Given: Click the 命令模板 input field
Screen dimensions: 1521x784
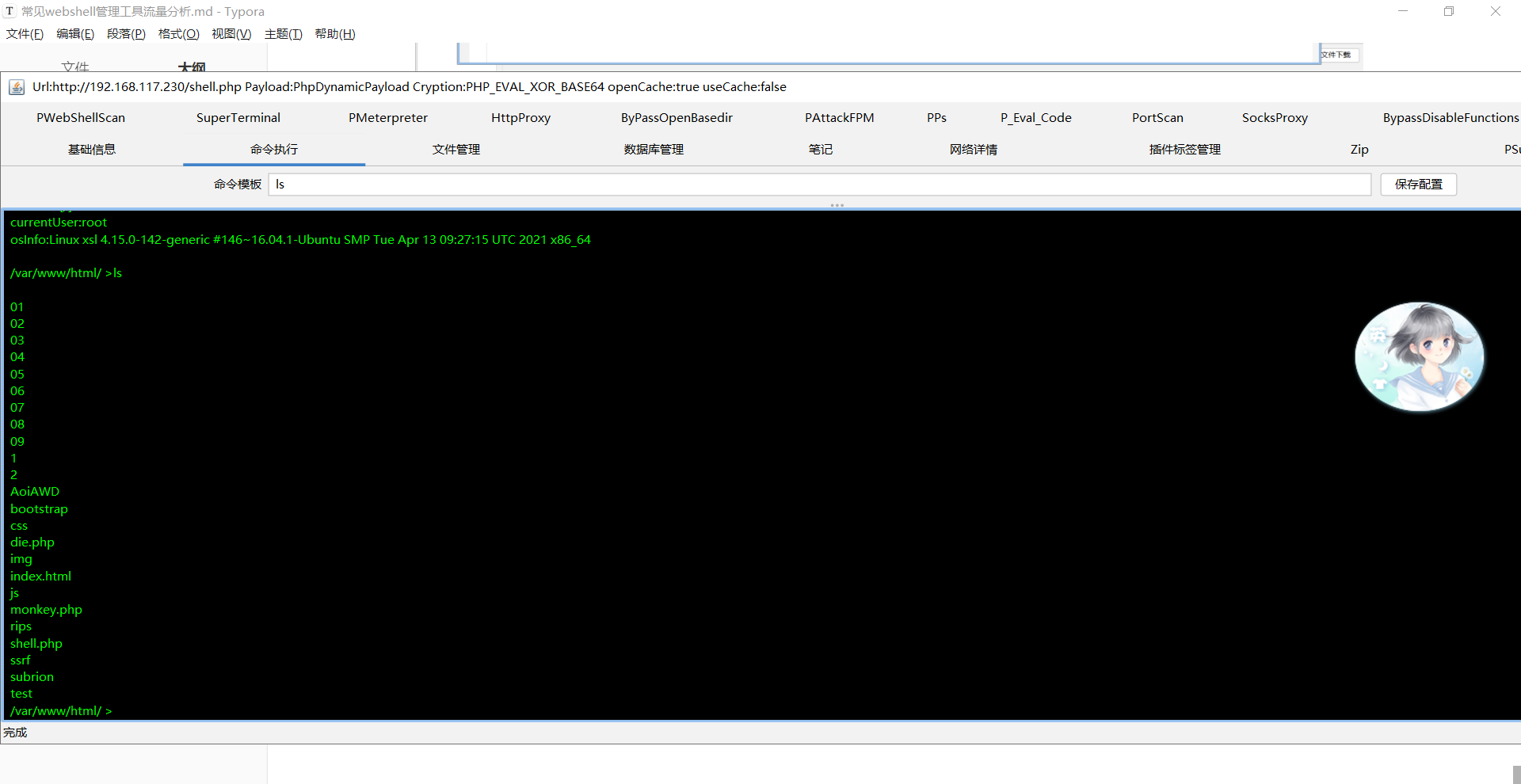Looking at the screenshot, I should click(819, 185).
